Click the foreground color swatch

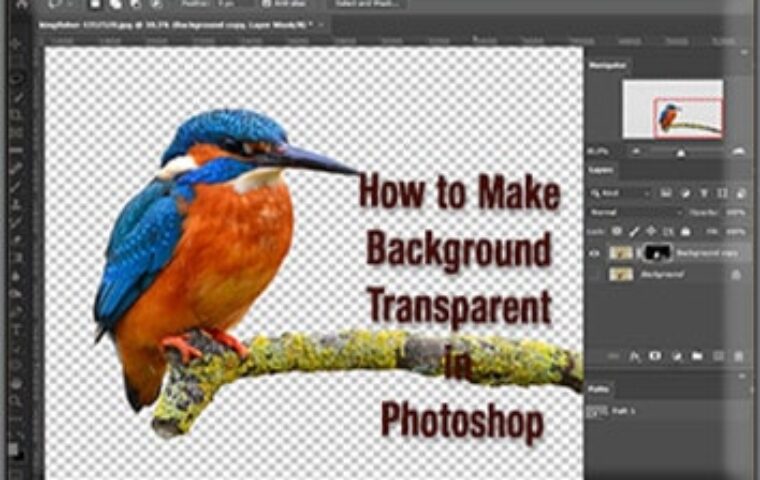14,449
